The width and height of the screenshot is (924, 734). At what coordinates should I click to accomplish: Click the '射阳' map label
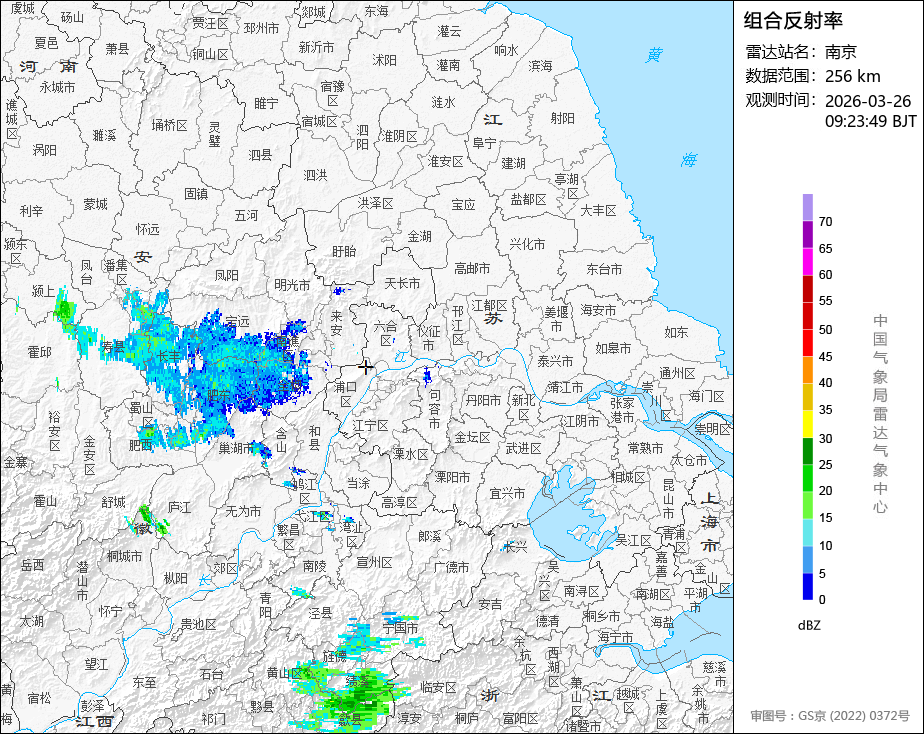point(563,118)
